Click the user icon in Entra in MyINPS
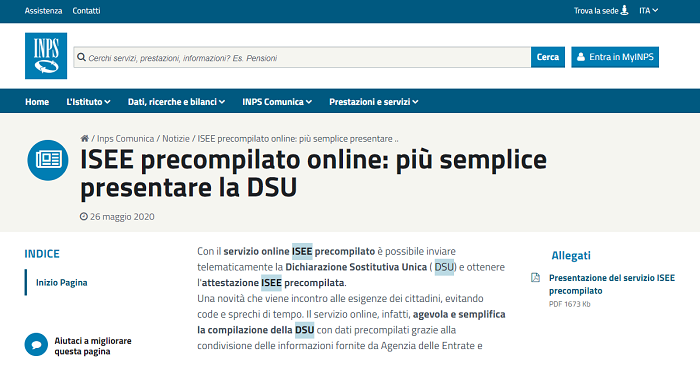700x370 pixels. 581,57
